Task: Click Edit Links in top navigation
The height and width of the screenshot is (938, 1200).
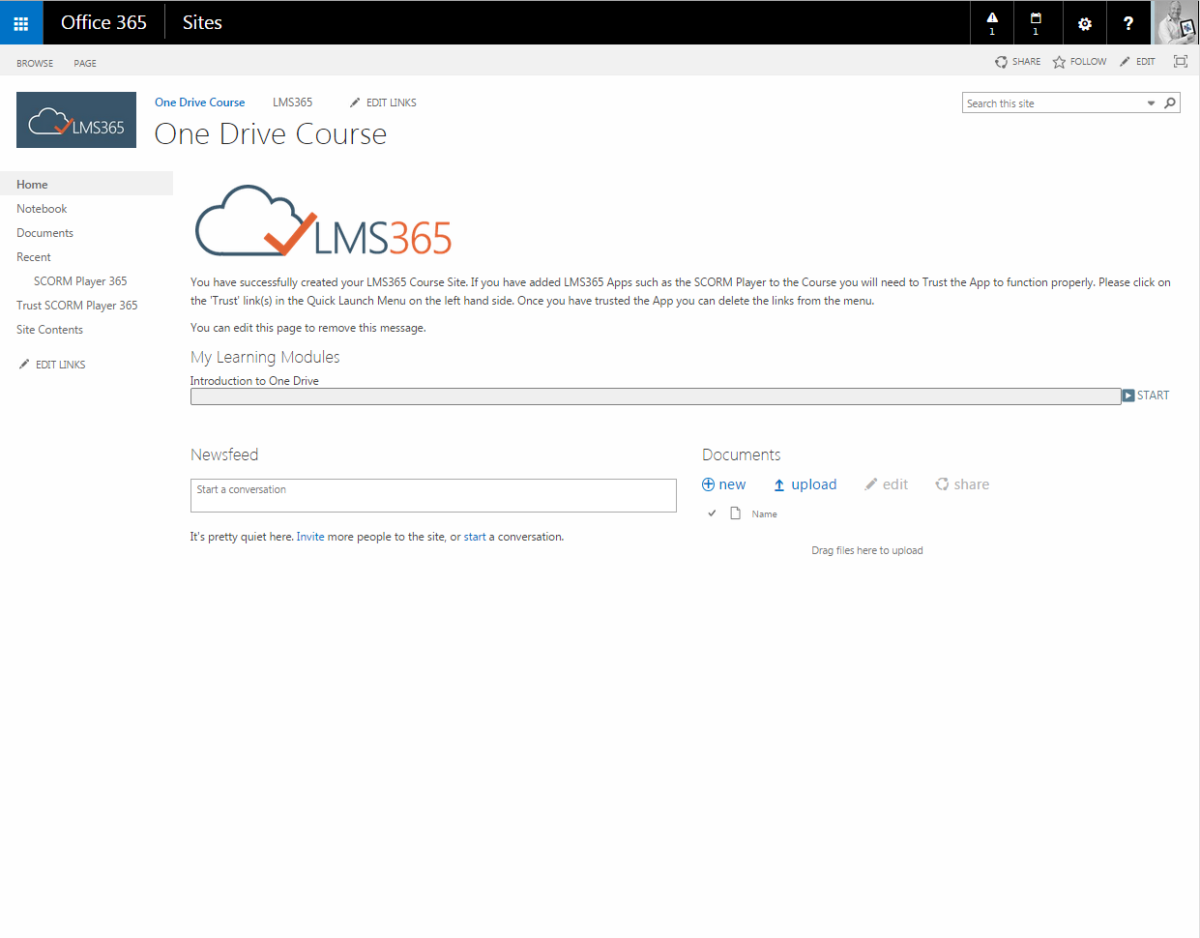Action: pos(383,103)
